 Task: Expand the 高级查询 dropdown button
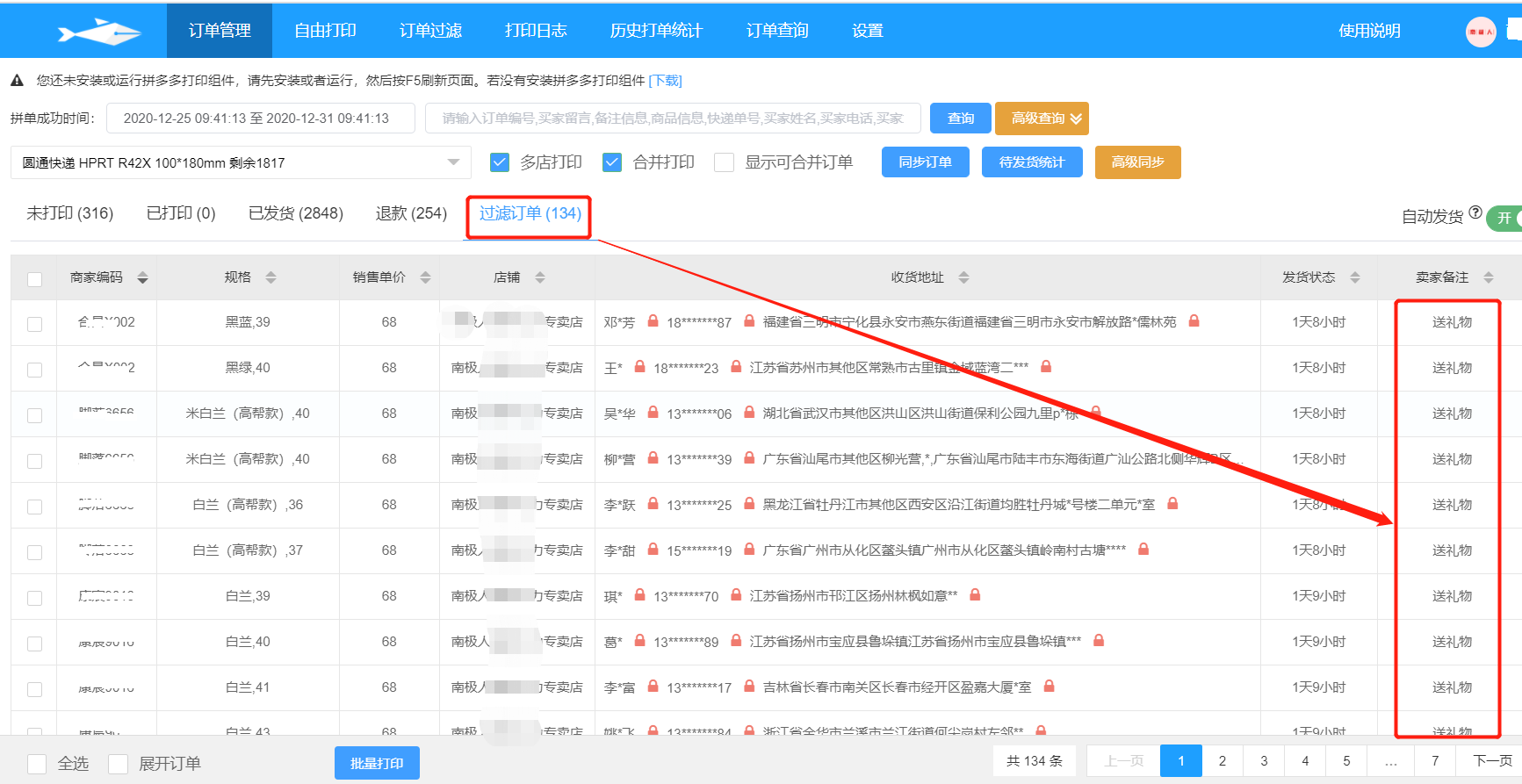tap(1042, 119)
